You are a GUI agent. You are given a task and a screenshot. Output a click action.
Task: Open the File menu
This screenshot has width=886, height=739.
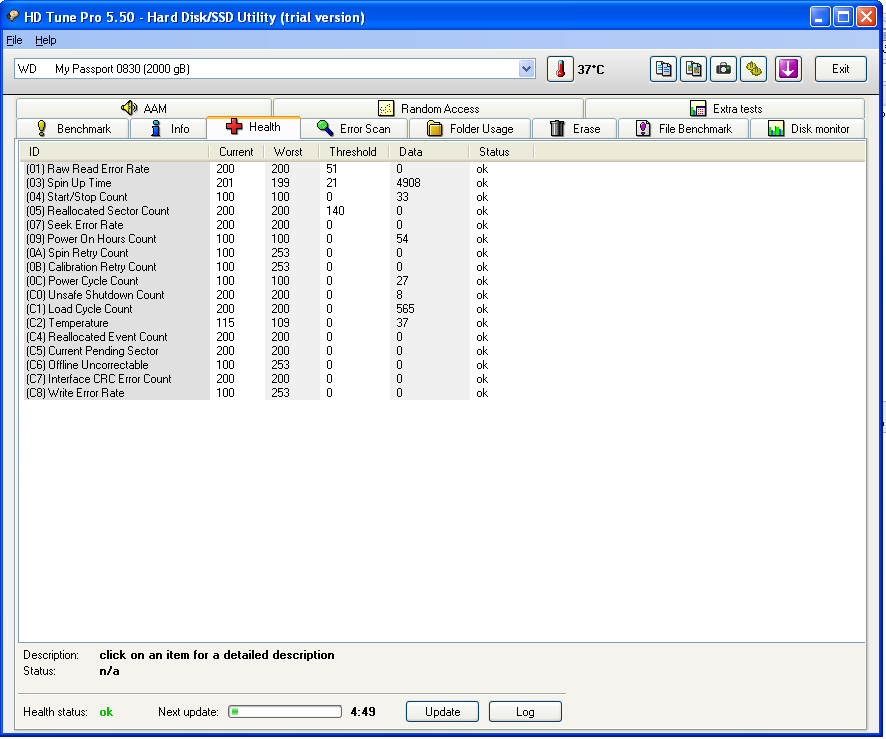tap(14, 40)
